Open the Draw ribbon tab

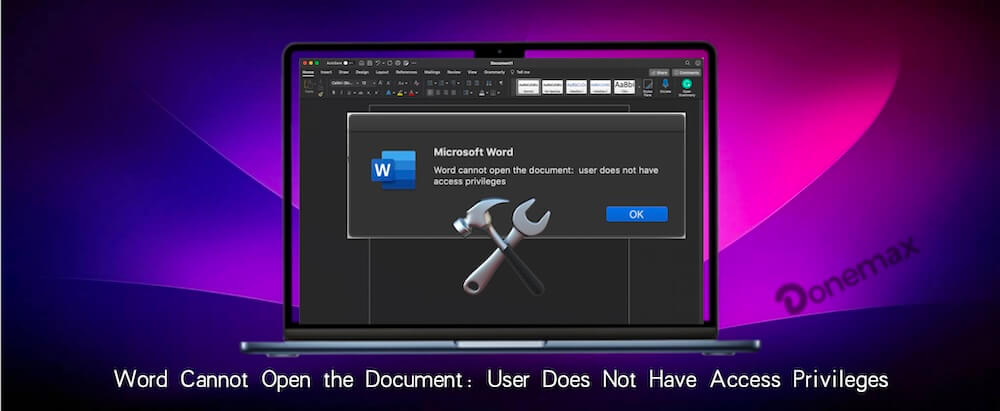coord(344,72)
